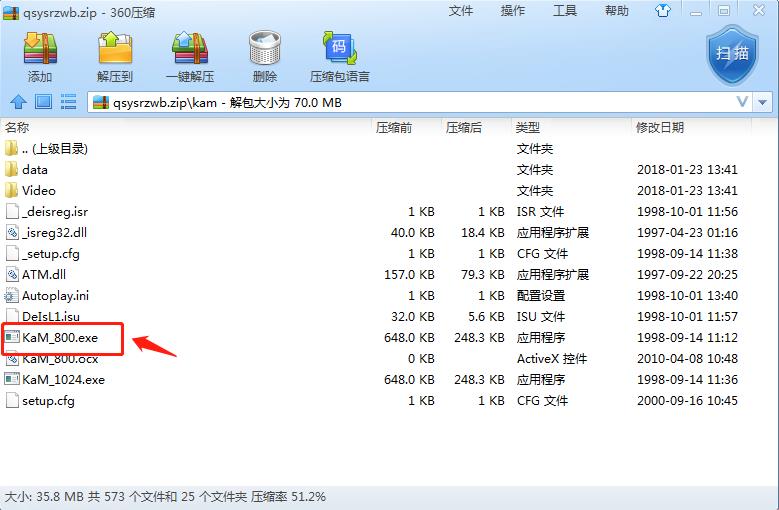
Task: Sort by 修改日期 column header
Action: coord(660,127)
